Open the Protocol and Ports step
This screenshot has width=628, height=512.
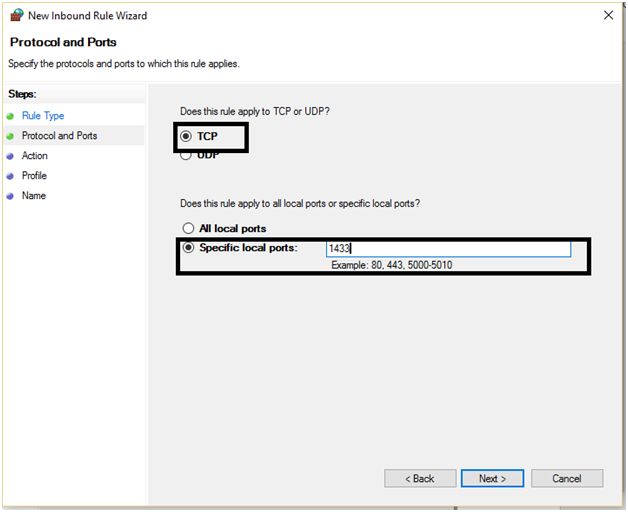click(59, 136)
